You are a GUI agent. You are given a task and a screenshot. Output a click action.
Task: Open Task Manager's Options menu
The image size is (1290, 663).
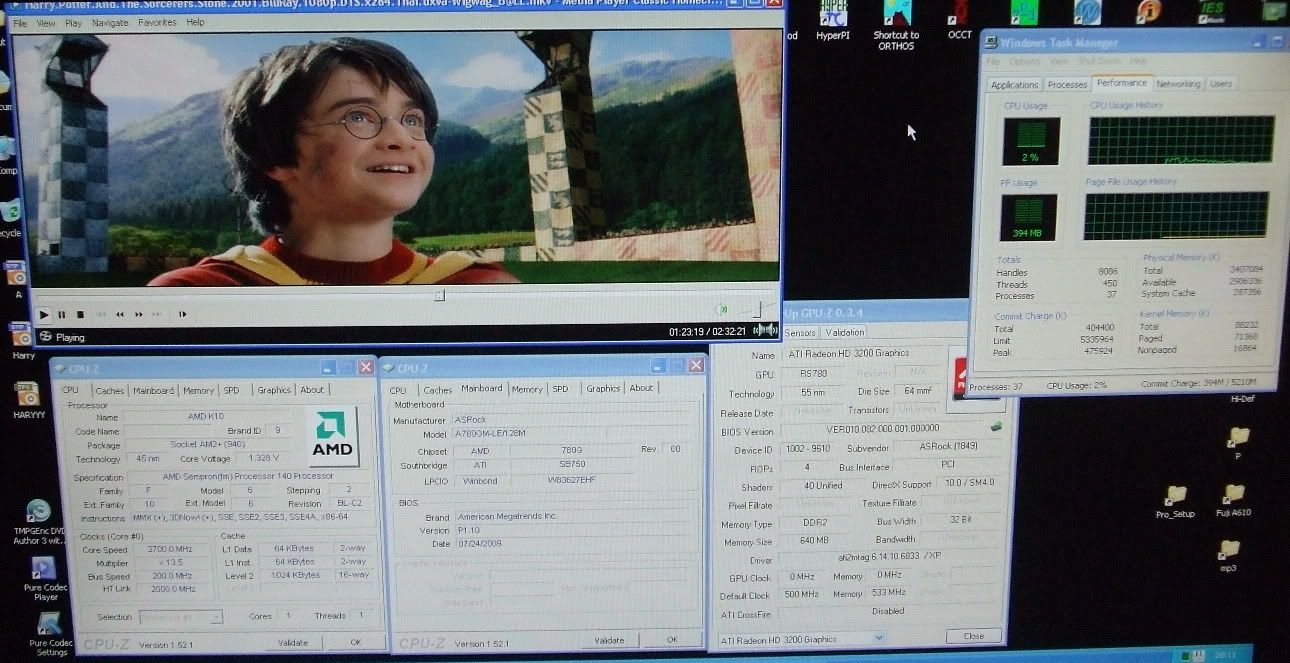(1024, 62)
